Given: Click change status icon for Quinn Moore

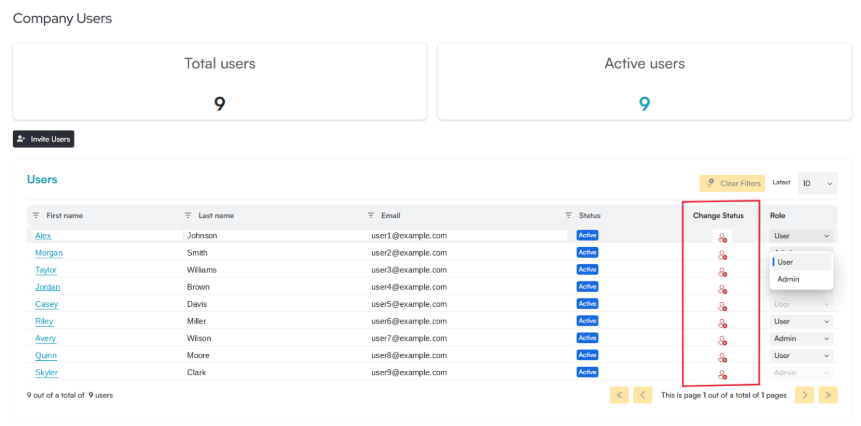Looking at the screenshot, I should click(722, 358).
